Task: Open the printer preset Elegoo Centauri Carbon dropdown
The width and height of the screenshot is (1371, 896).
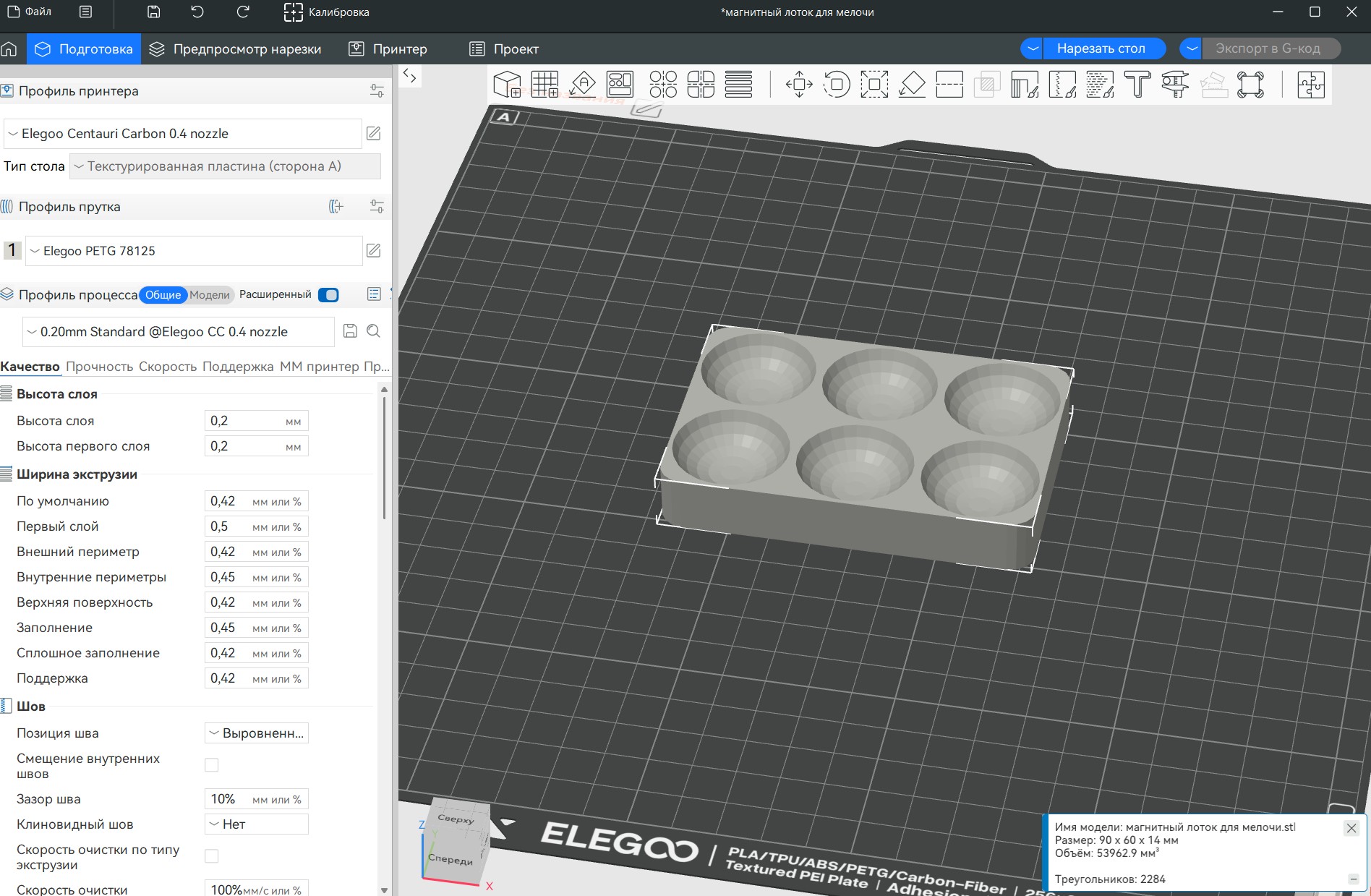Action: point(184,134)
